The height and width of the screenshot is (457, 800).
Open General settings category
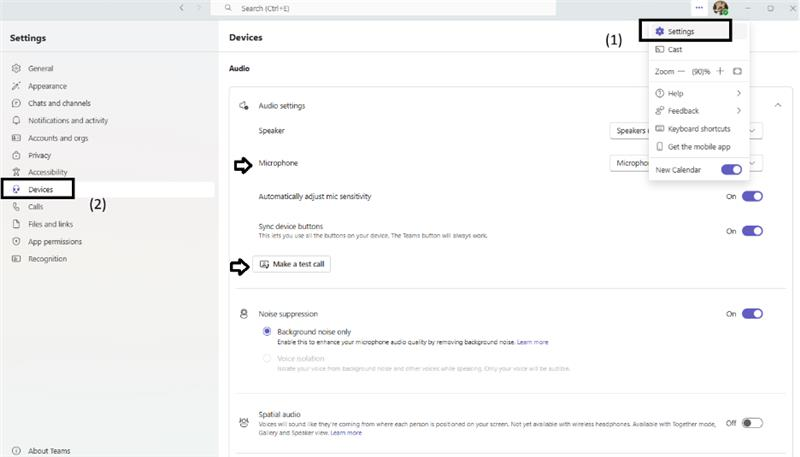point(40,68)
